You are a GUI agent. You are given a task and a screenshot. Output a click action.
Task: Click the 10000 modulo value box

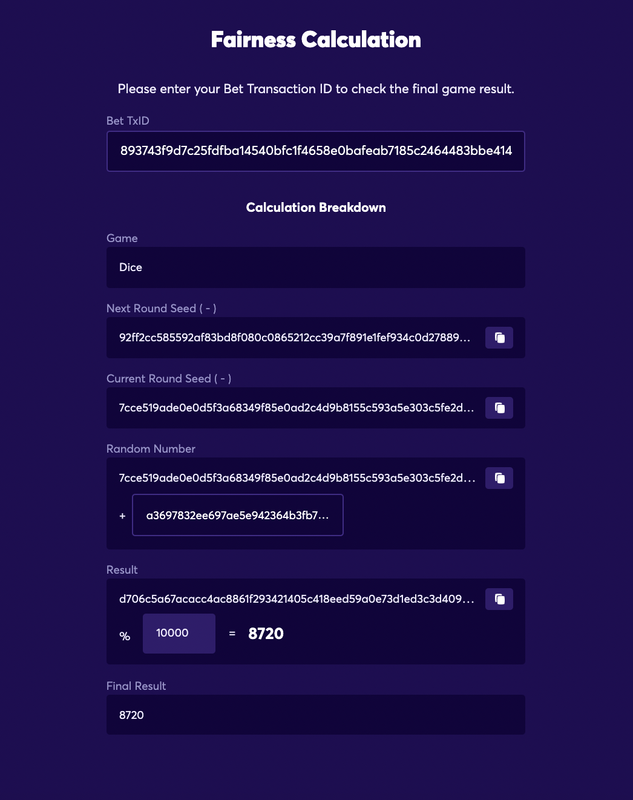pyautogui.click(x=179, y=633)
